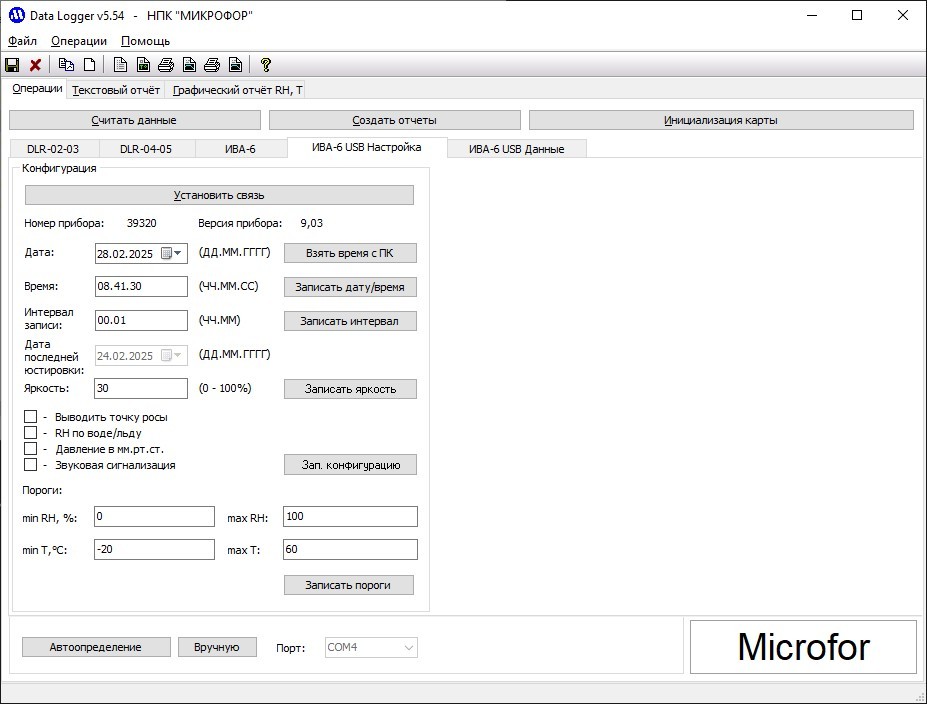Click the first printer icon on the toolbar

(x=168, y=64)
